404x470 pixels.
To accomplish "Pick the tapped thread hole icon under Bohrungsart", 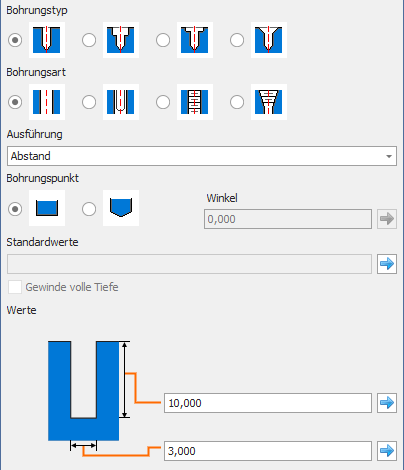I will [x=195, y=102].
